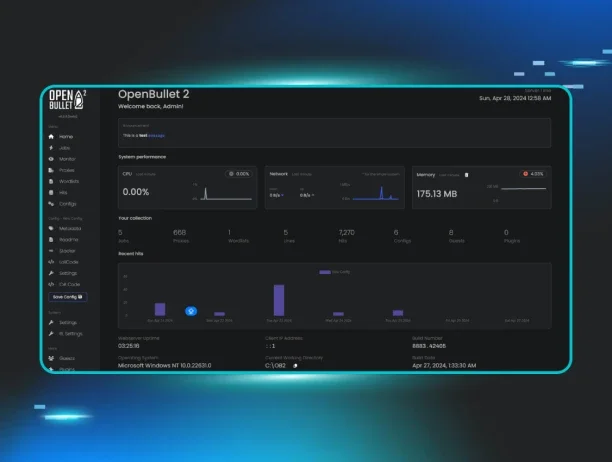This screenshot has width=612, height=462.
Task: Open Monitor using the eye icon
Action: coord(51,159)
